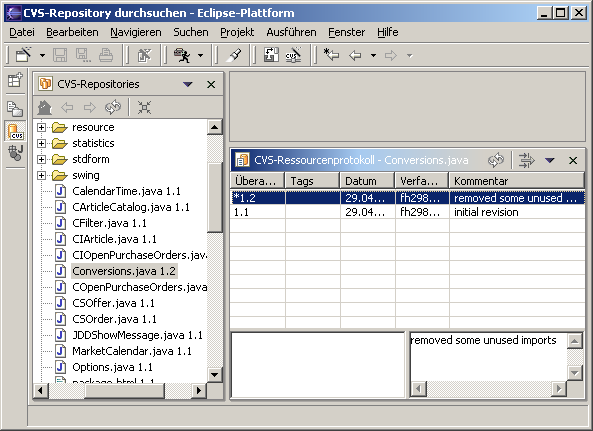Screen dimensions: 593x431
Task: Click the Home icon in CVS-Repositories toolbar
Action: tap(45, 108)
